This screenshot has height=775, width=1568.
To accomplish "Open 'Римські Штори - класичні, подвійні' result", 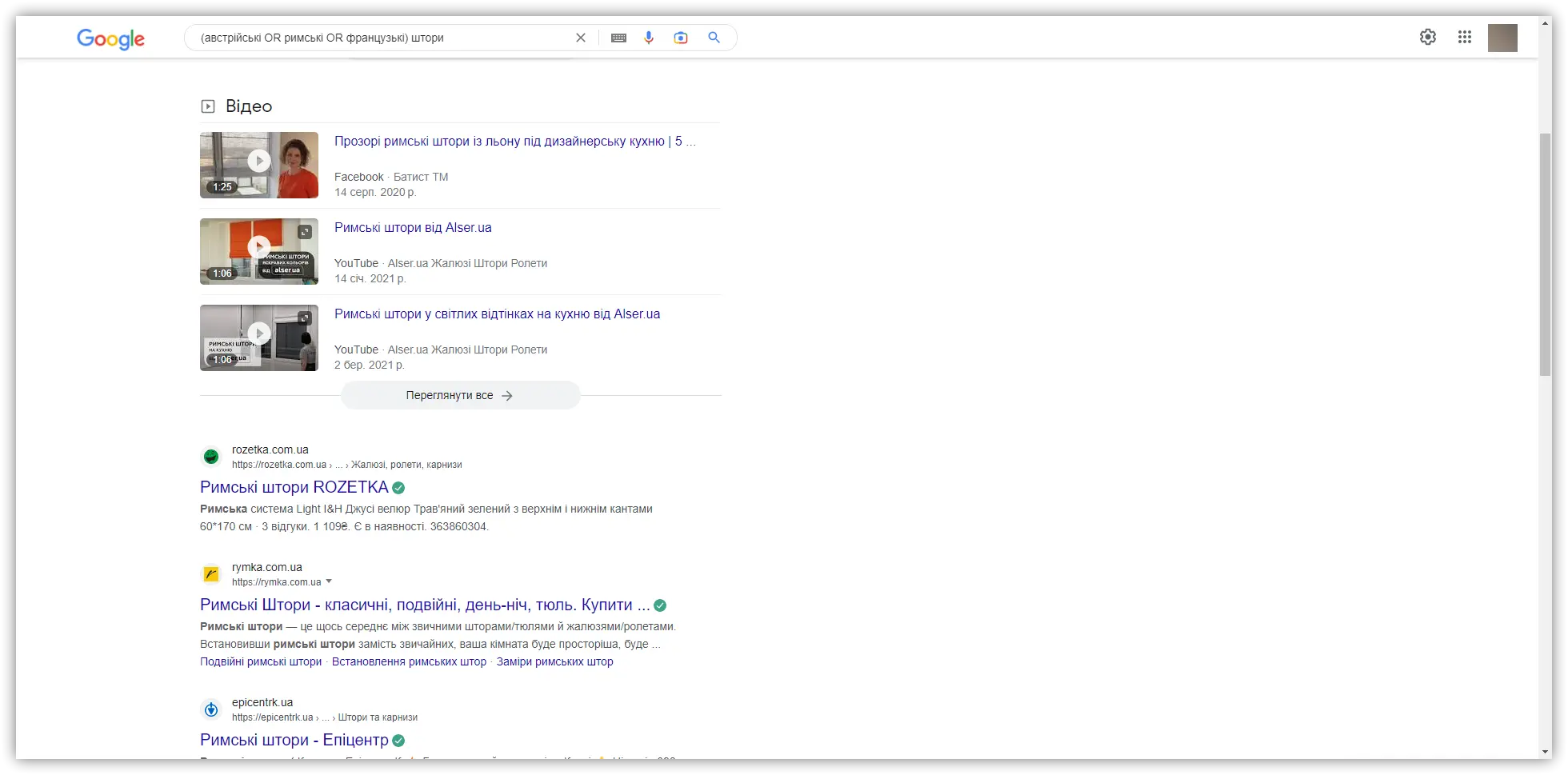I will [425, 605].
